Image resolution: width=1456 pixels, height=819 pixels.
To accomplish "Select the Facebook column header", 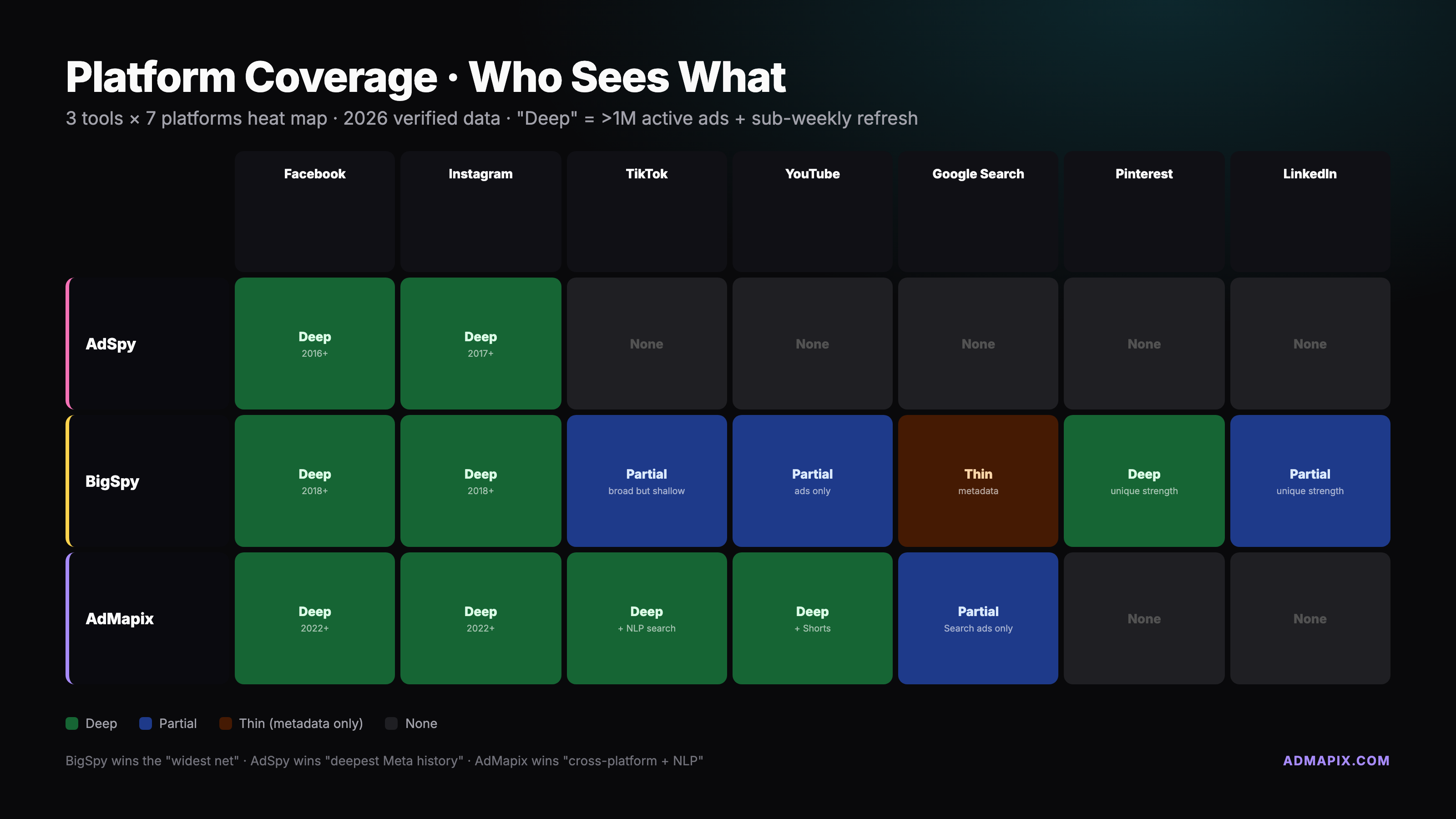I will [314, 174].
